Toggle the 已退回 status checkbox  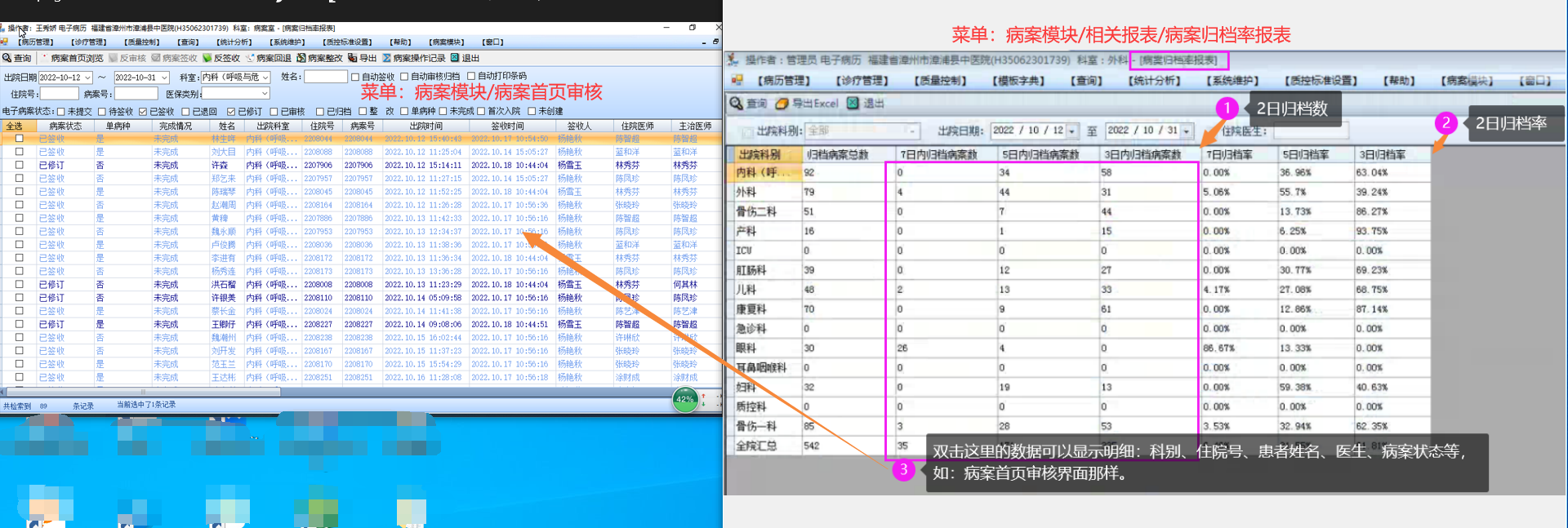click(x=185, y=111)
